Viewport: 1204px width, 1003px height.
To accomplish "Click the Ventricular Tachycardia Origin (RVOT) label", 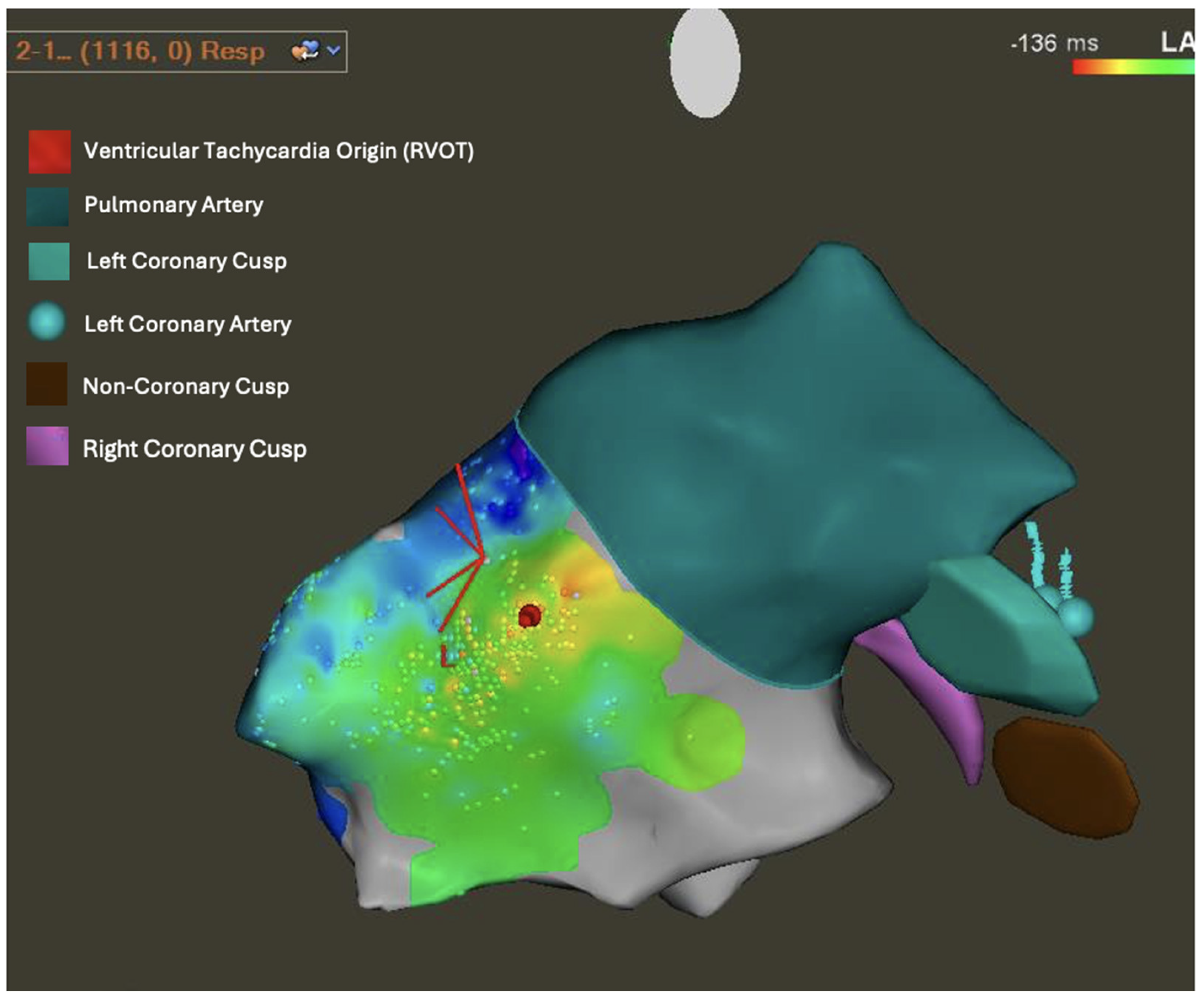I will [279, 151].
